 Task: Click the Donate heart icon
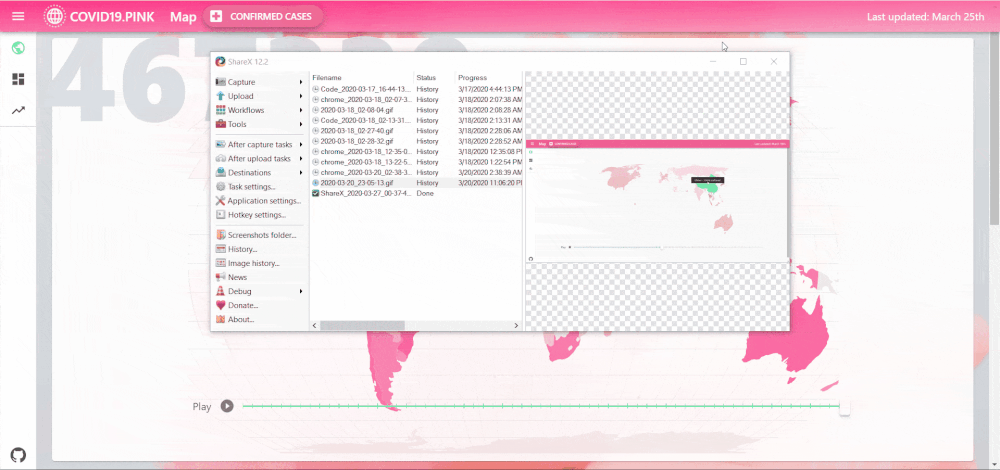[x=221, y=305]
